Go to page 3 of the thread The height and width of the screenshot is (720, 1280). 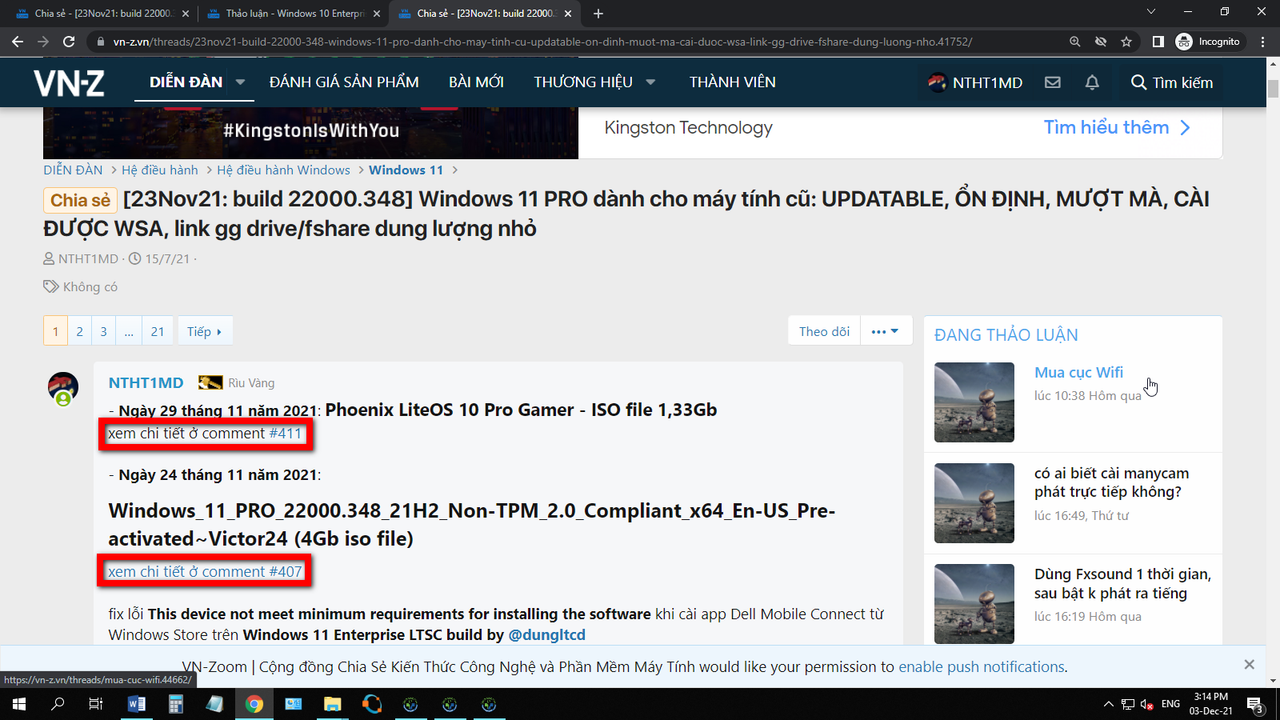coord(103,331)
